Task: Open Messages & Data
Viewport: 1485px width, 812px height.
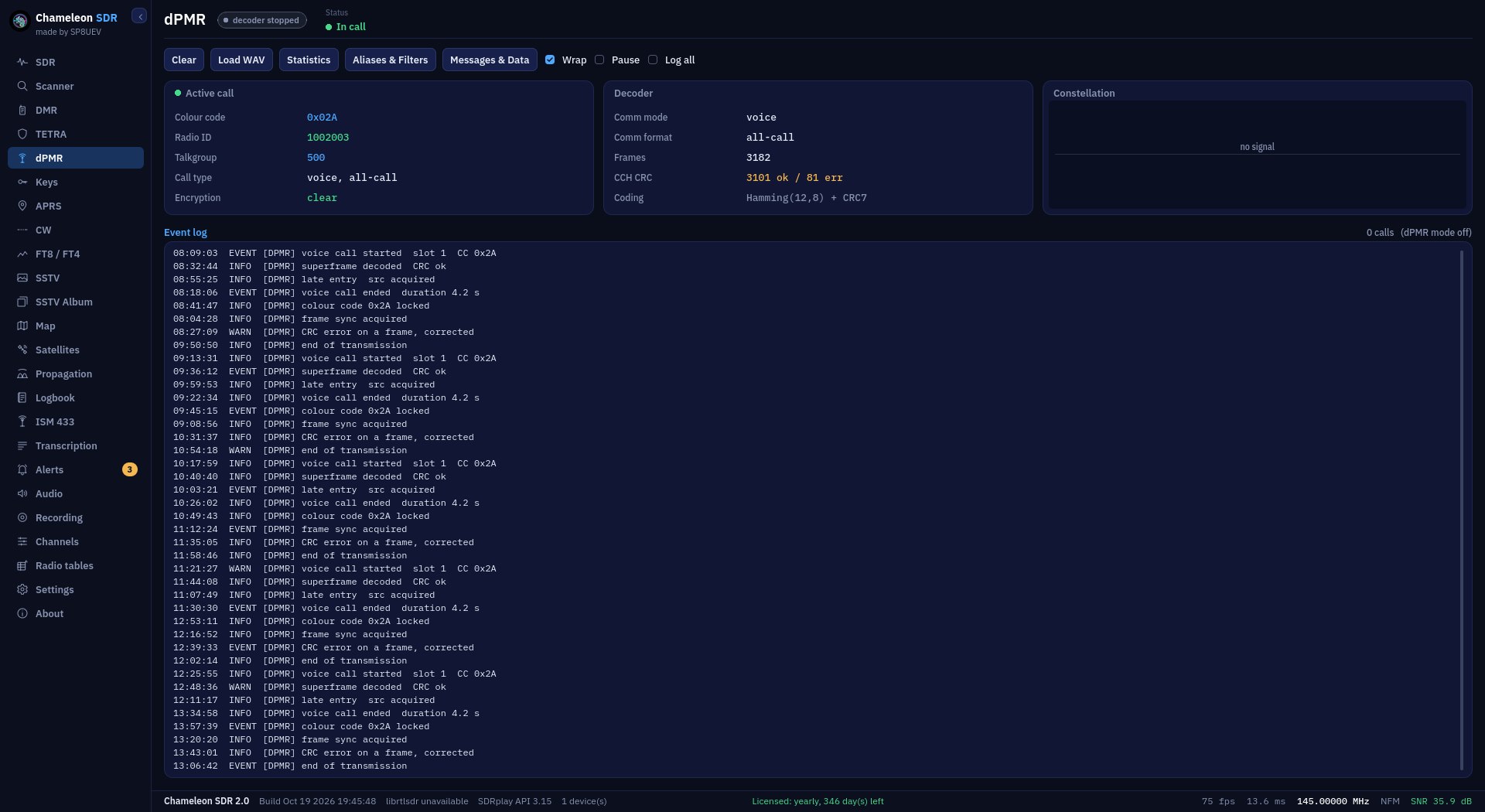Action: (x=490, y=60)
